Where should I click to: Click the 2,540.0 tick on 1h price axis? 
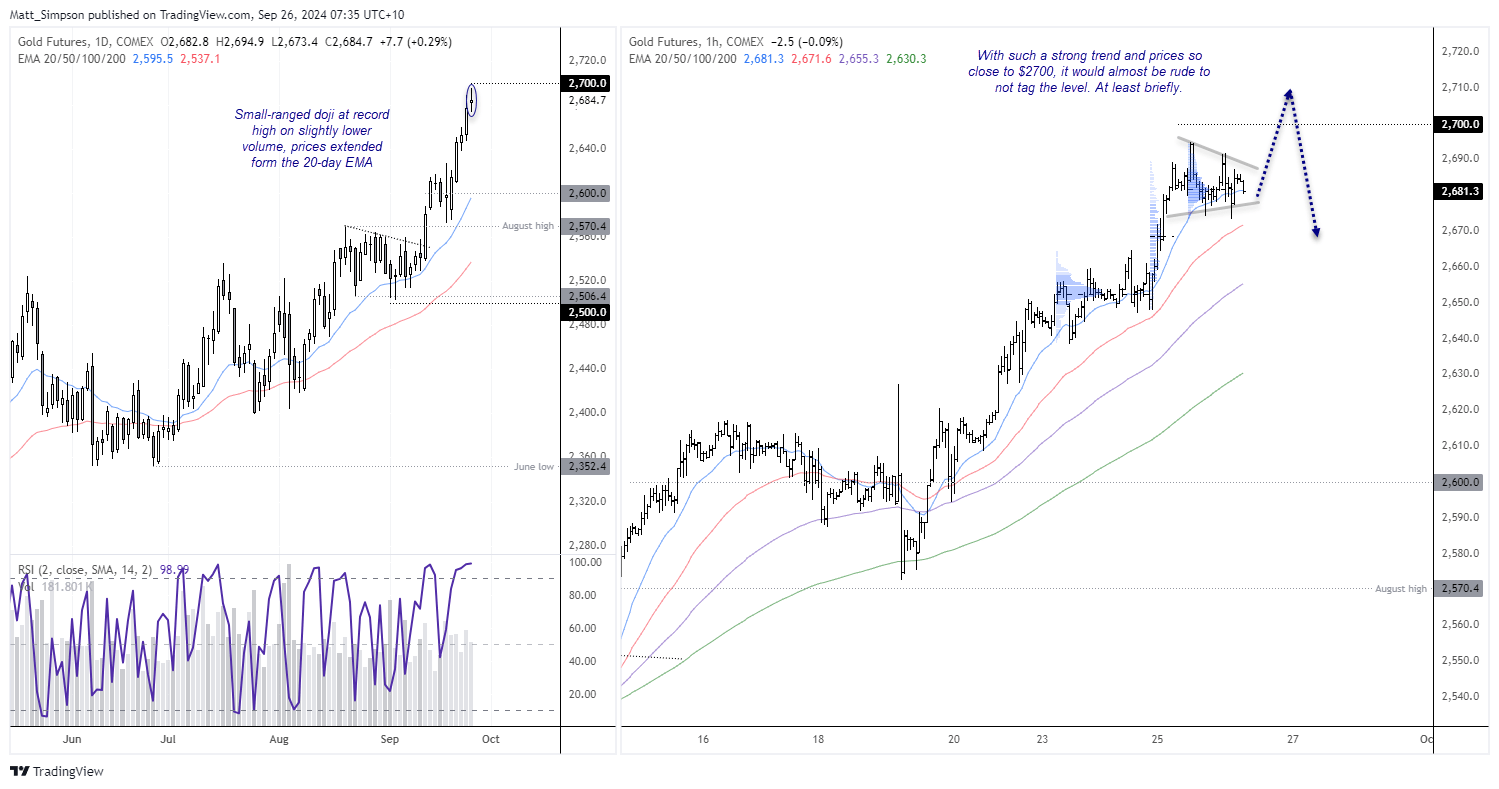coord(1462,696)
